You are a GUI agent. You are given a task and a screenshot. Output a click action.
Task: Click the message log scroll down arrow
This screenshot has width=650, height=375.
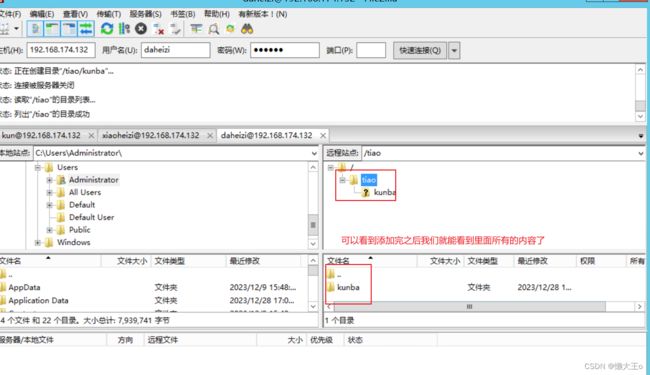(x=640, y=117)
